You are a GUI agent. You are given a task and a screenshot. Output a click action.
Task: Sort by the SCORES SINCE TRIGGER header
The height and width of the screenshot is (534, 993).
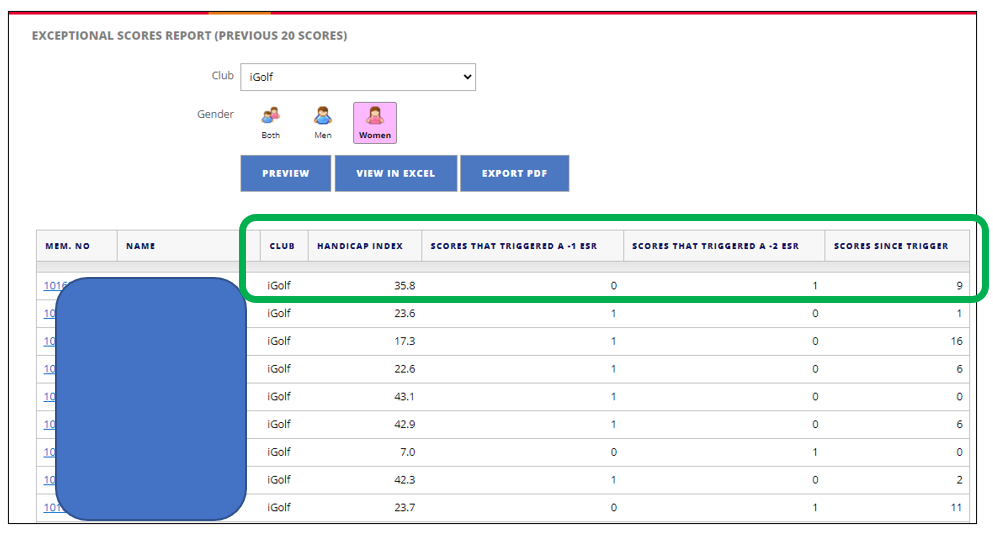[891, 246]
